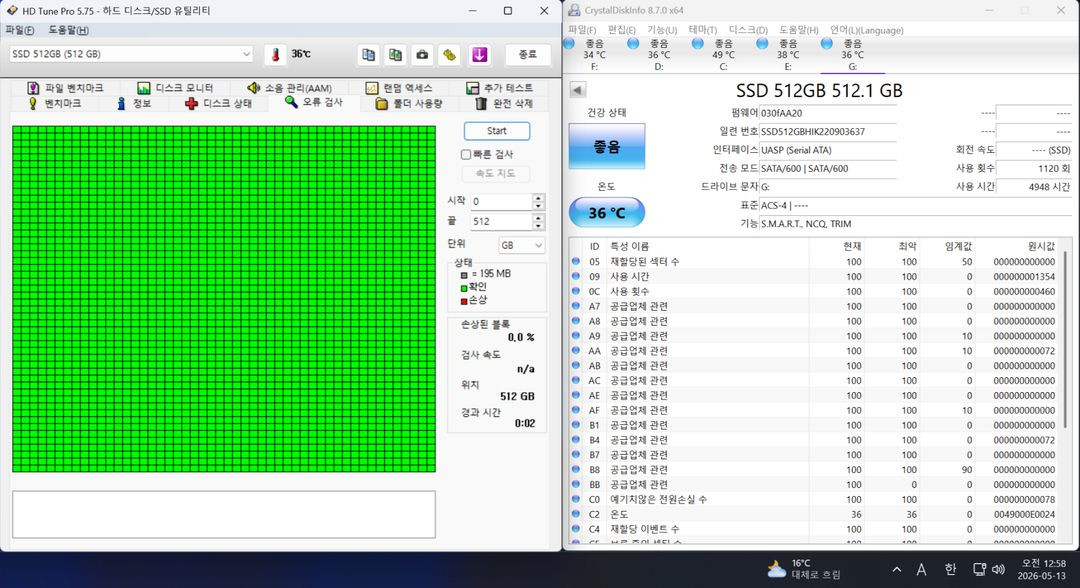Screen dimensions: 1080x588
Task: Click the copy screenshot to clipboard icon
Action: pos(395,54)
